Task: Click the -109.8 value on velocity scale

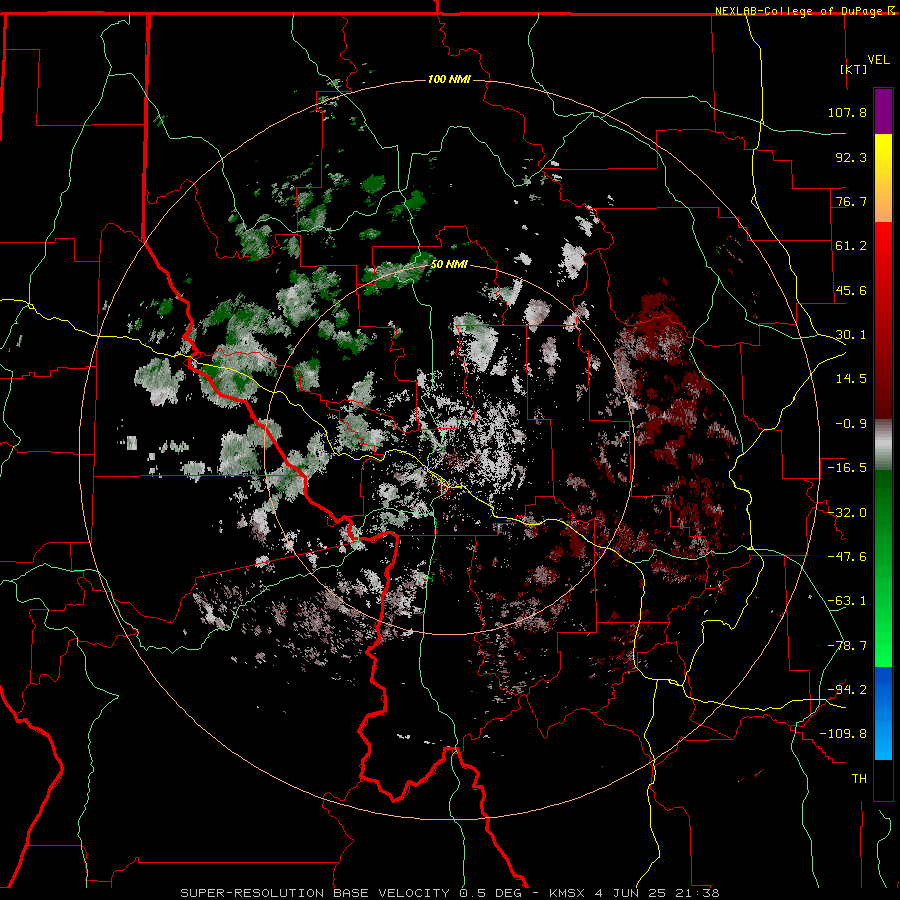Action: (843, 734)
